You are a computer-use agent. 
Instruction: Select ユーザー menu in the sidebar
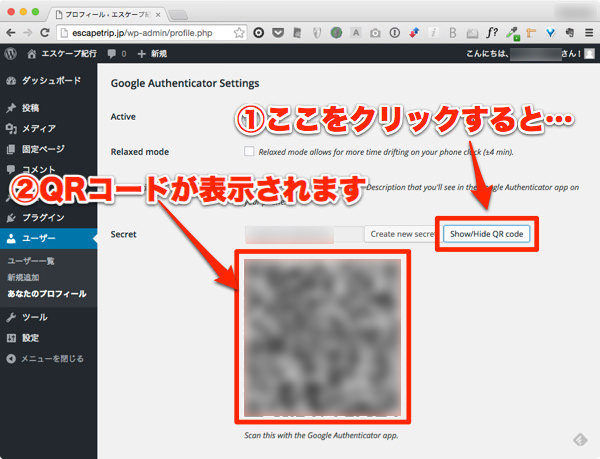click(49, 238)
